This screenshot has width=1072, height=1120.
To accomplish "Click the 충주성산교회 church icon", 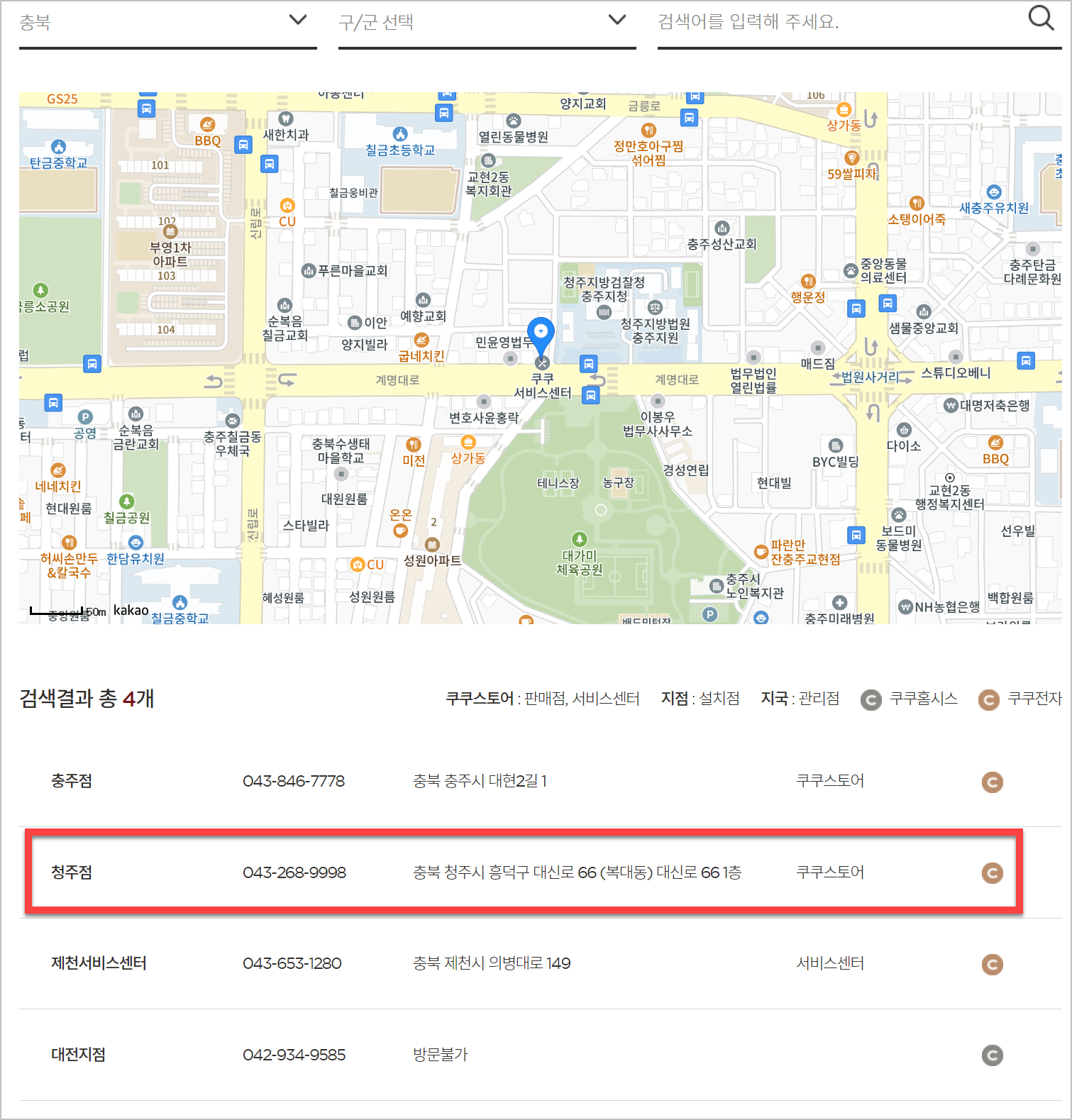I will click(x=722, y=228).
